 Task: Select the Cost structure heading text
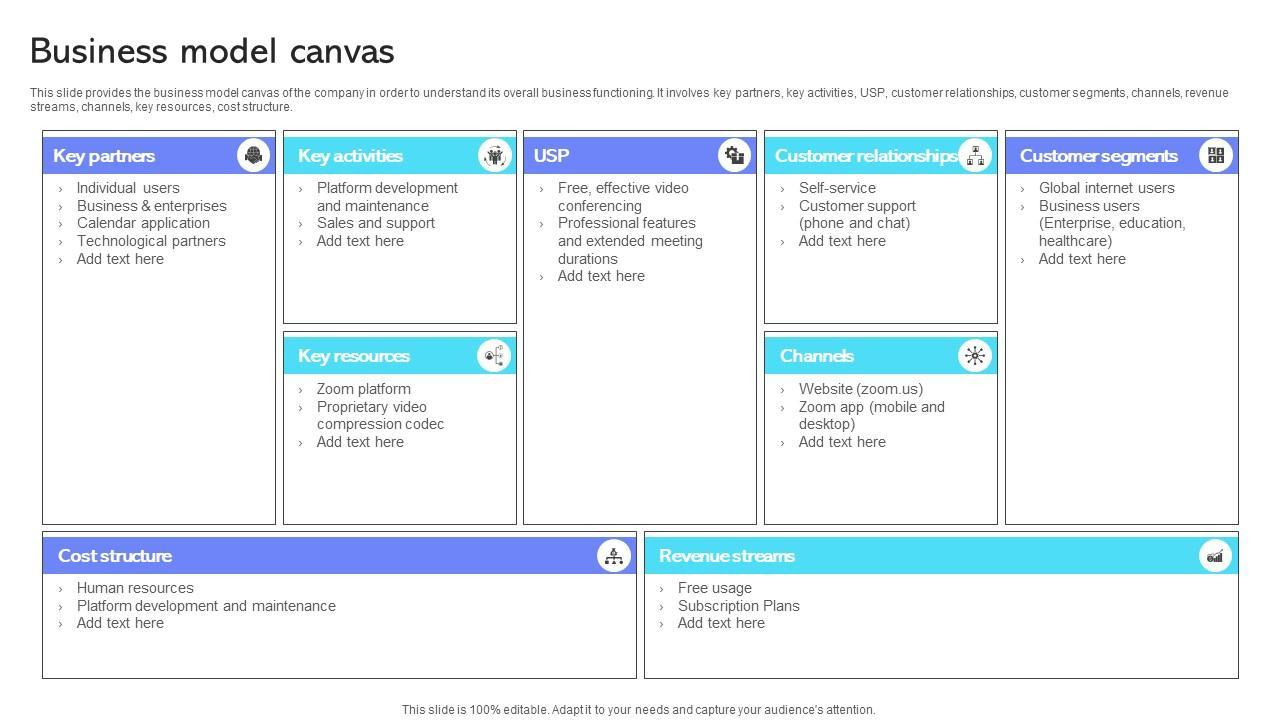115,556
